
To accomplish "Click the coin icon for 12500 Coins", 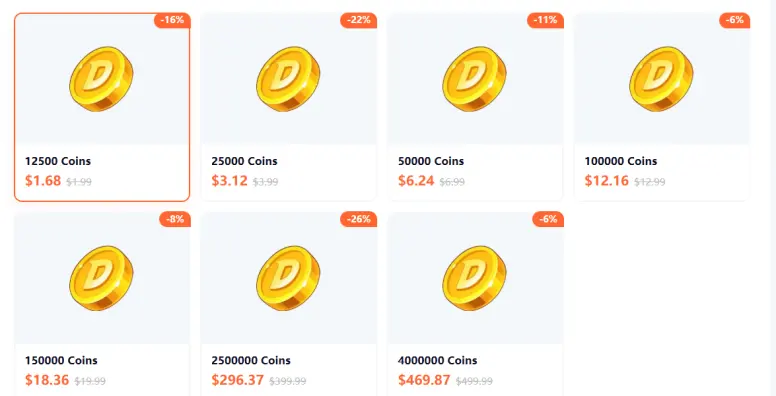I will click(x=101, y=79).
